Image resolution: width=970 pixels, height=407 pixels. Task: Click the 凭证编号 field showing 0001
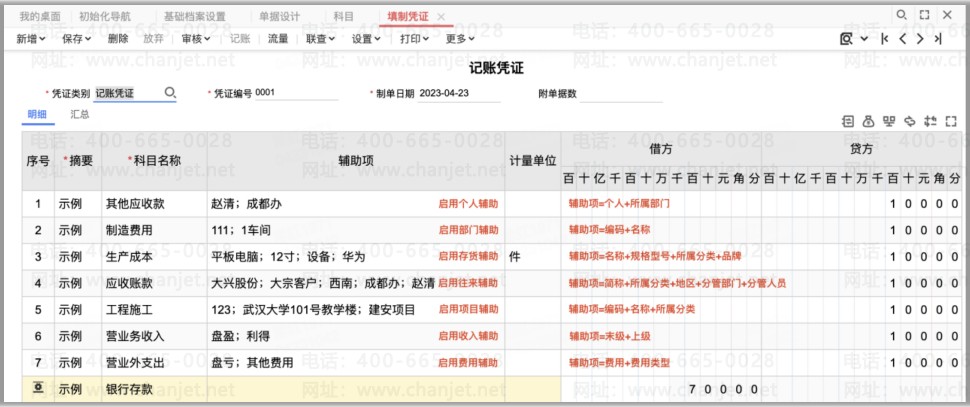pos(296,93)
